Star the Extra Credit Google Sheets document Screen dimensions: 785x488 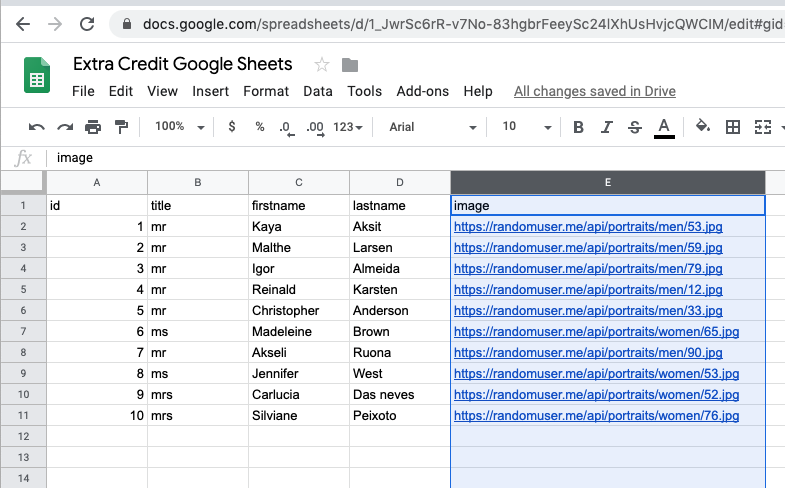tap(322, 65)
